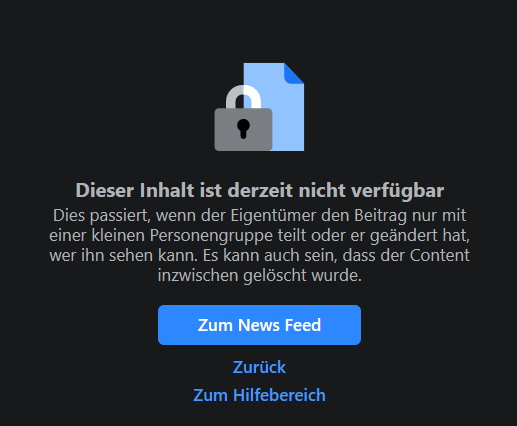Screen dimensions: 517x426
Task: Click the gray padlock icon
Action: pos(243,118)
